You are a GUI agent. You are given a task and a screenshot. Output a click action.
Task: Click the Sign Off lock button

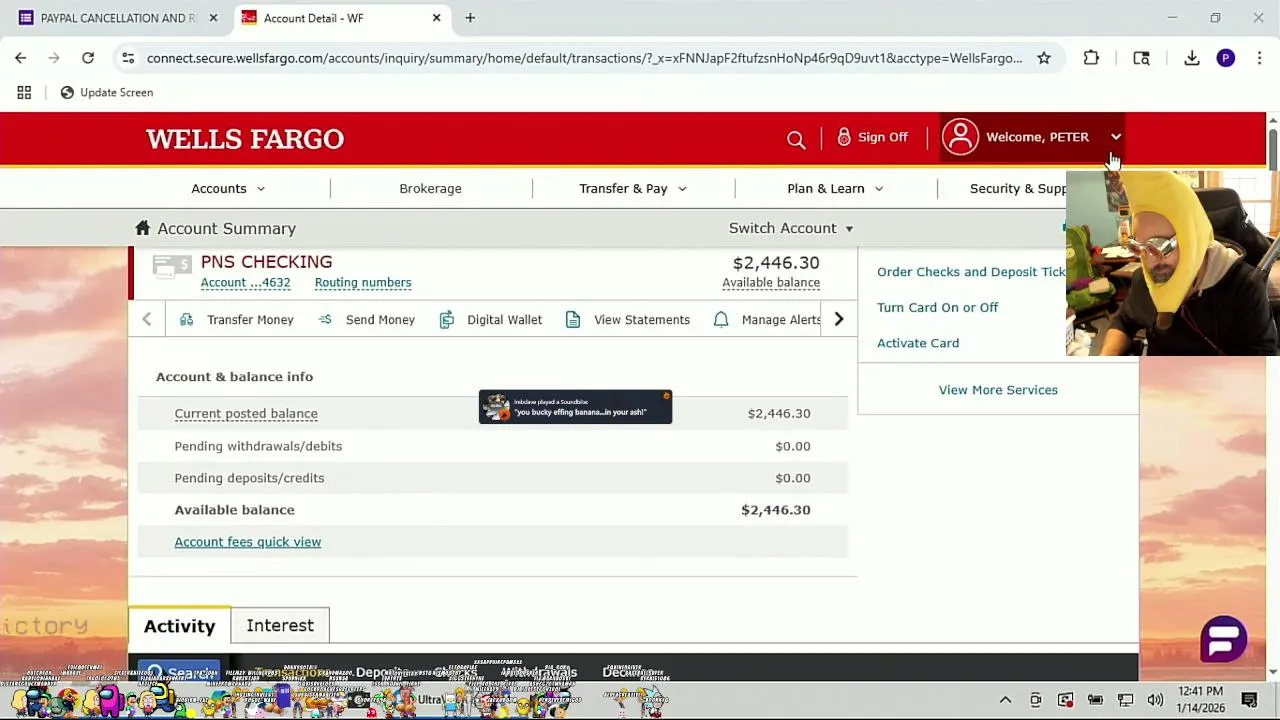(x=873, y=137)
